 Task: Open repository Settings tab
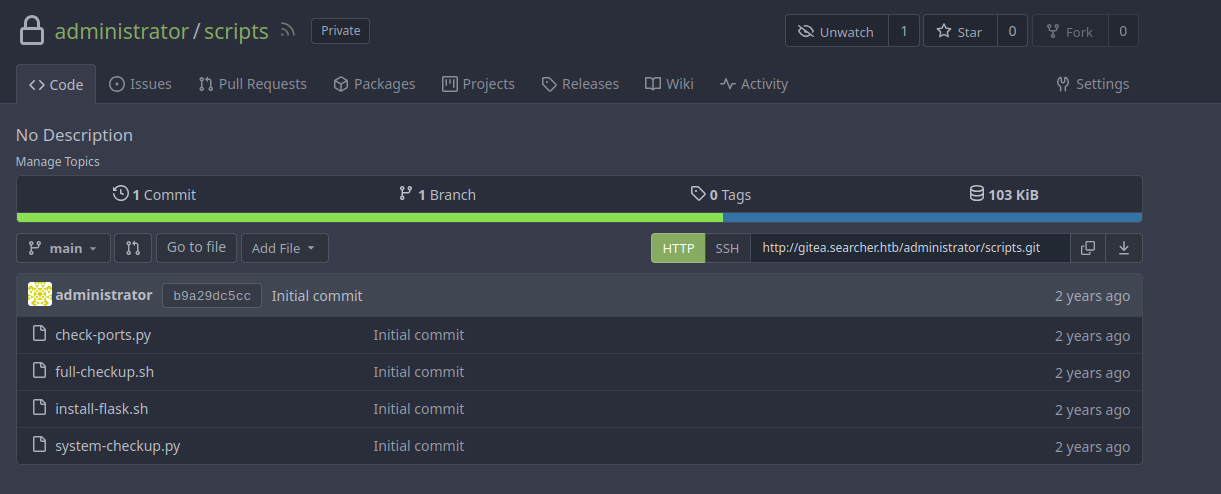1092,84
